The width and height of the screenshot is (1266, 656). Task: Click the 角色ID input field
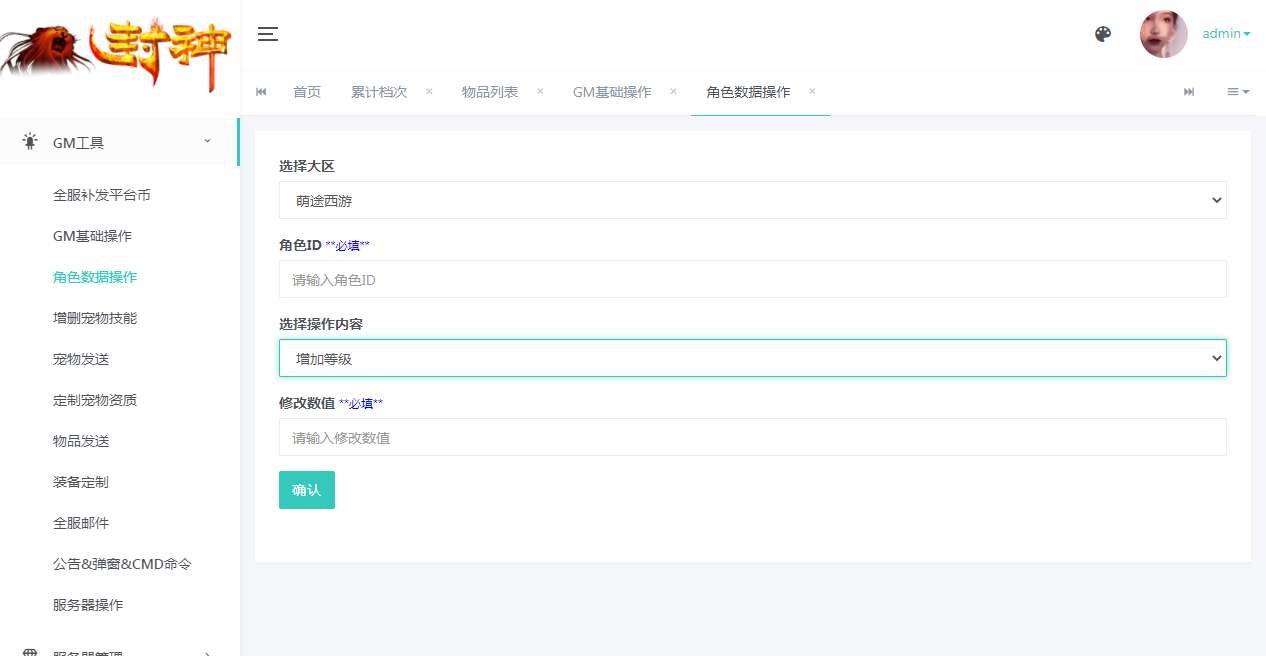point(752,280)
